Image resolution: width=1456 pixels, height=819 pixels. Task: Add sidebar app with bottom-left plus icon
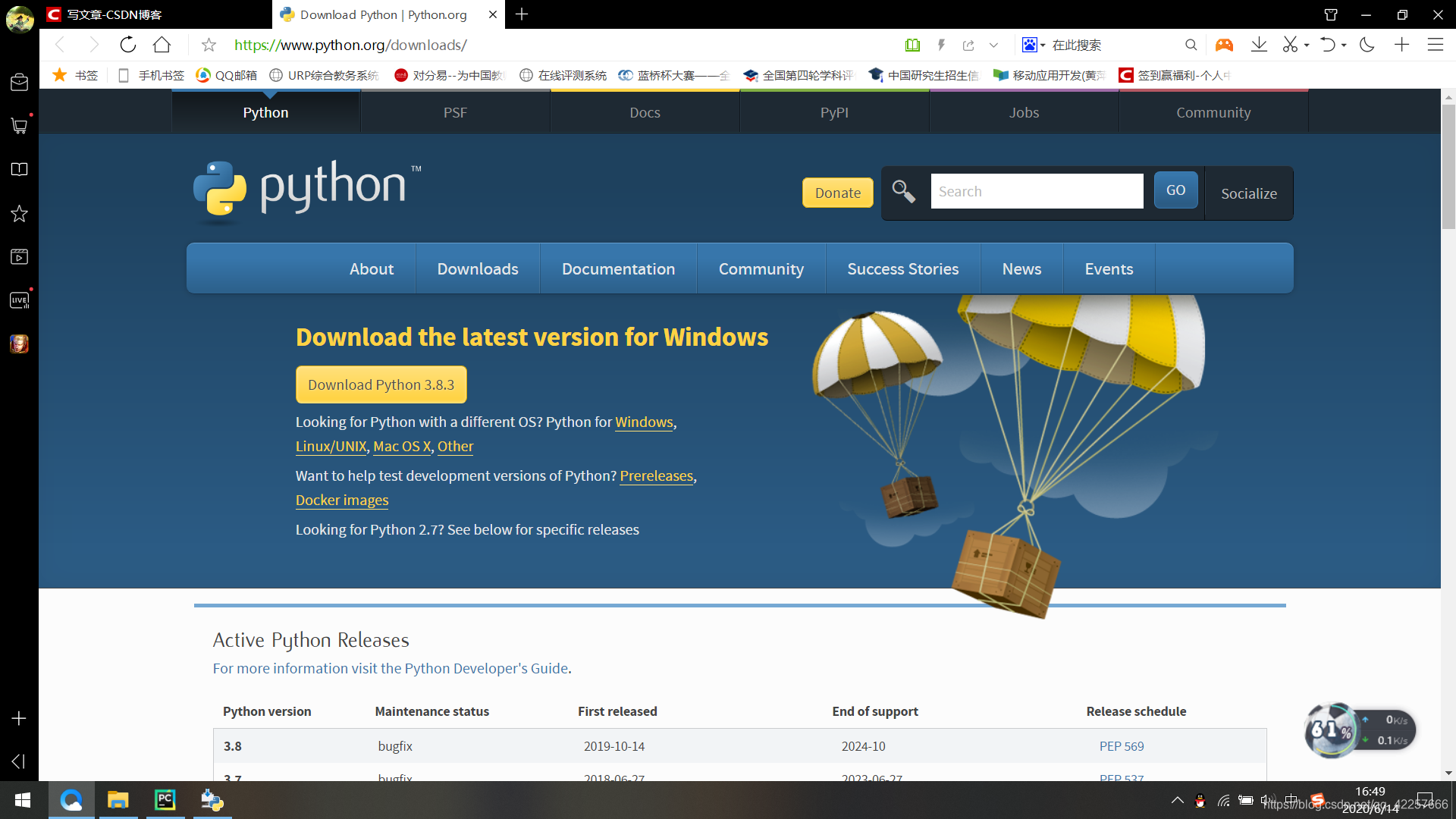(19, 718)
